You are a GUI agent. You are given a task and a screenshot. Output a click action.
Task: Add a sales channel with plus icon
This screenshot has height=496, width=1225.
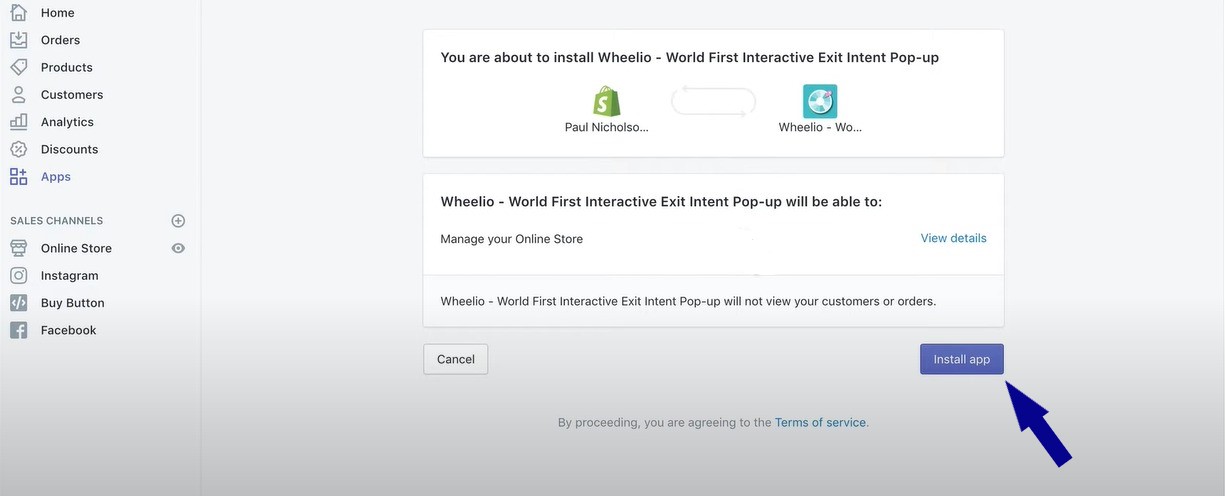click(178, 221)
